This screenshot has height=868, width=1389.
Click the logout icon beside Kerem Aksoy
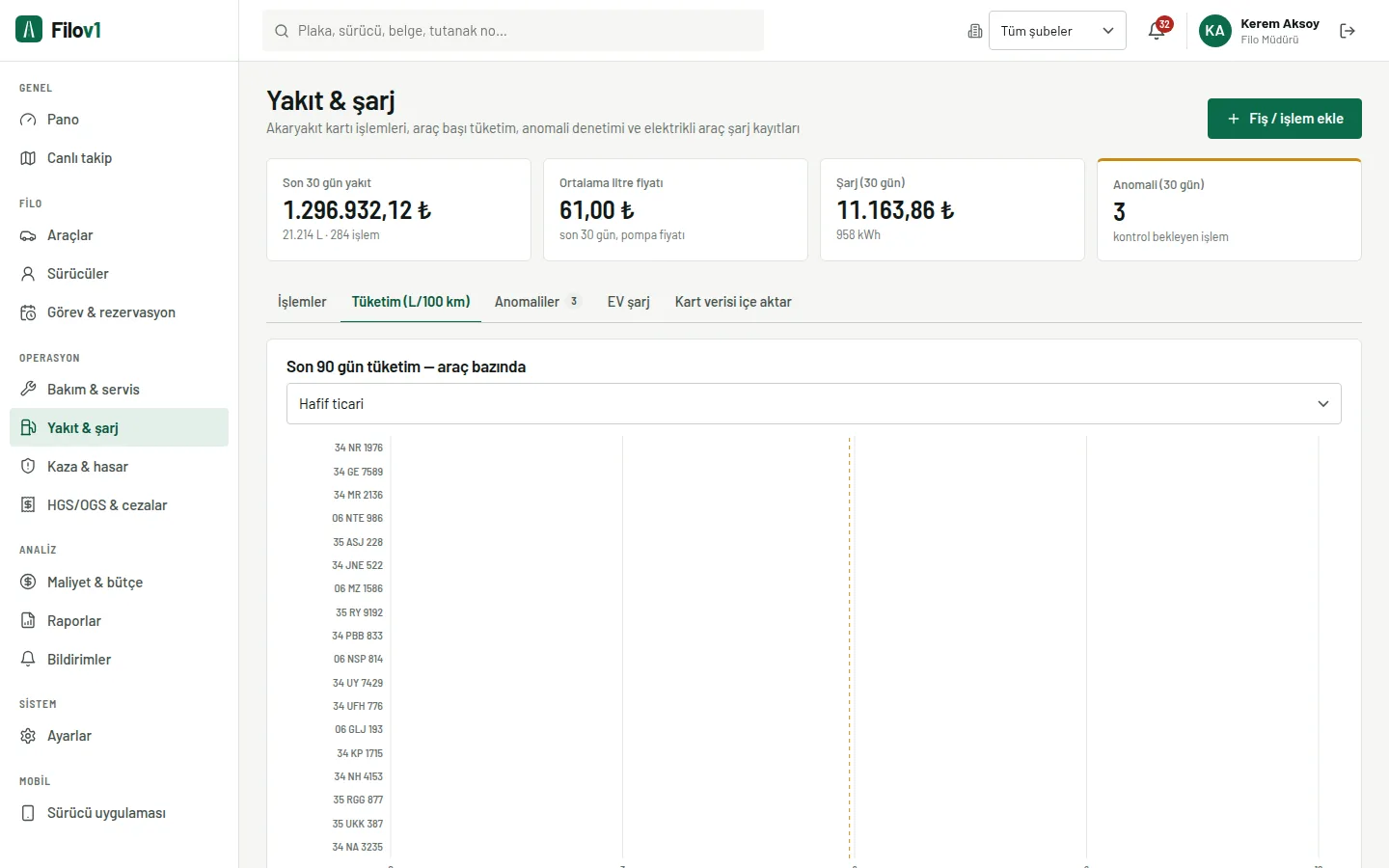coord(1348,31)
